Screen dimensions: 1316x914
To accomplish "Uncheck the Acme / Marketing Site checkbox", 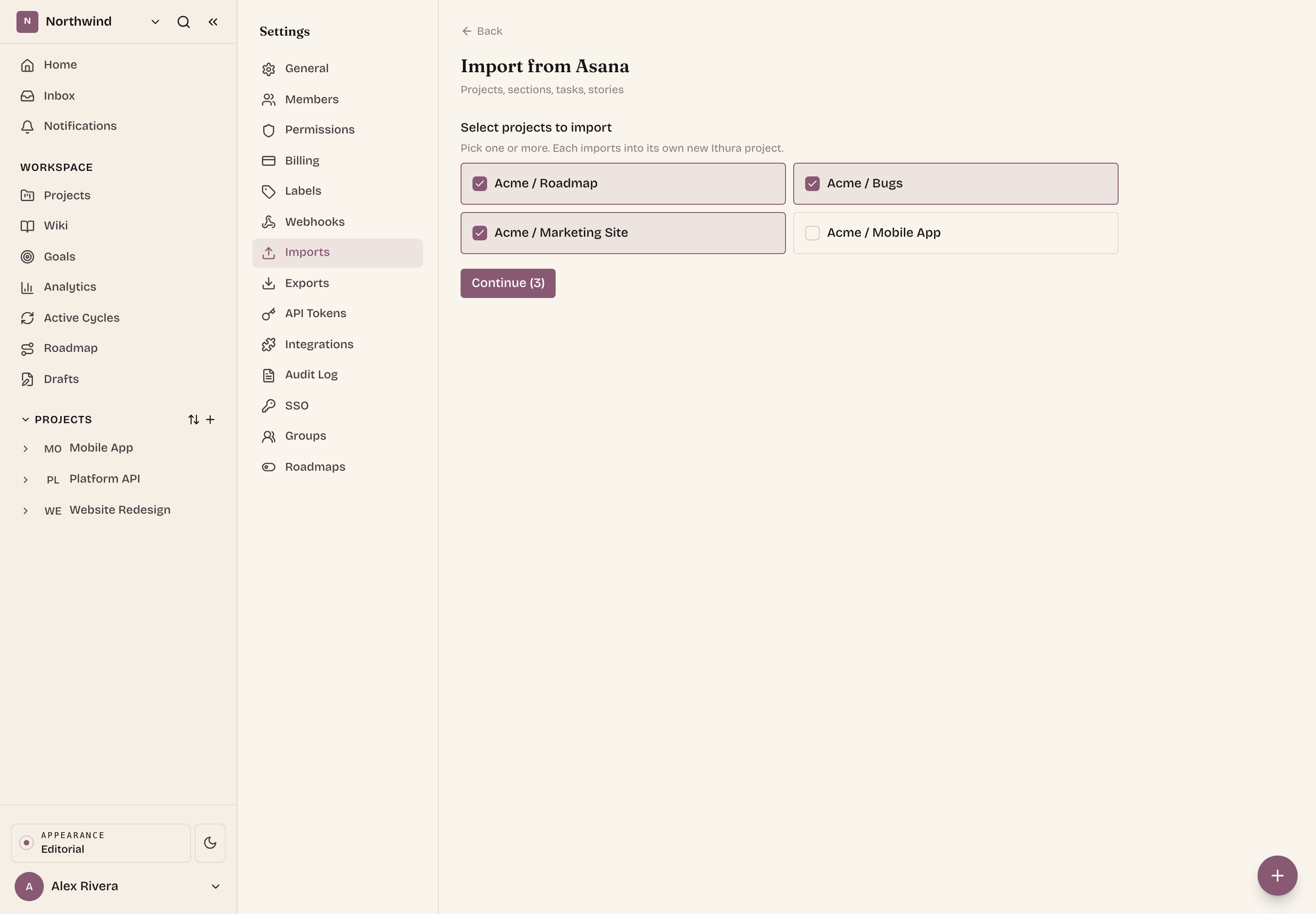I will pyautogui.click(x=480, y=233).
